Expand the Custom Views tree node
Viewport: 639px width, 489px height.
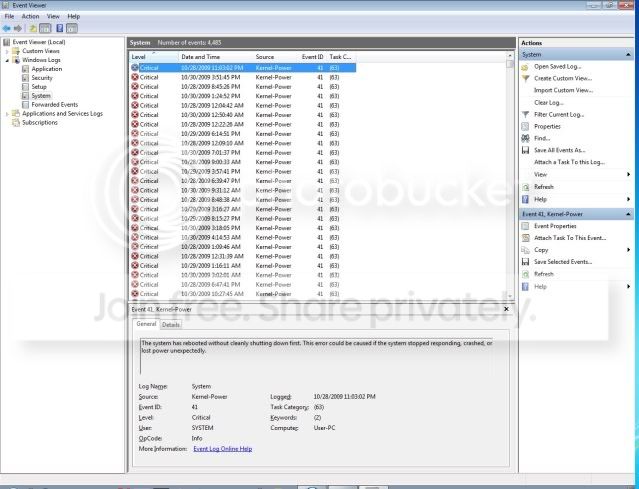click(x=7, y=51)
